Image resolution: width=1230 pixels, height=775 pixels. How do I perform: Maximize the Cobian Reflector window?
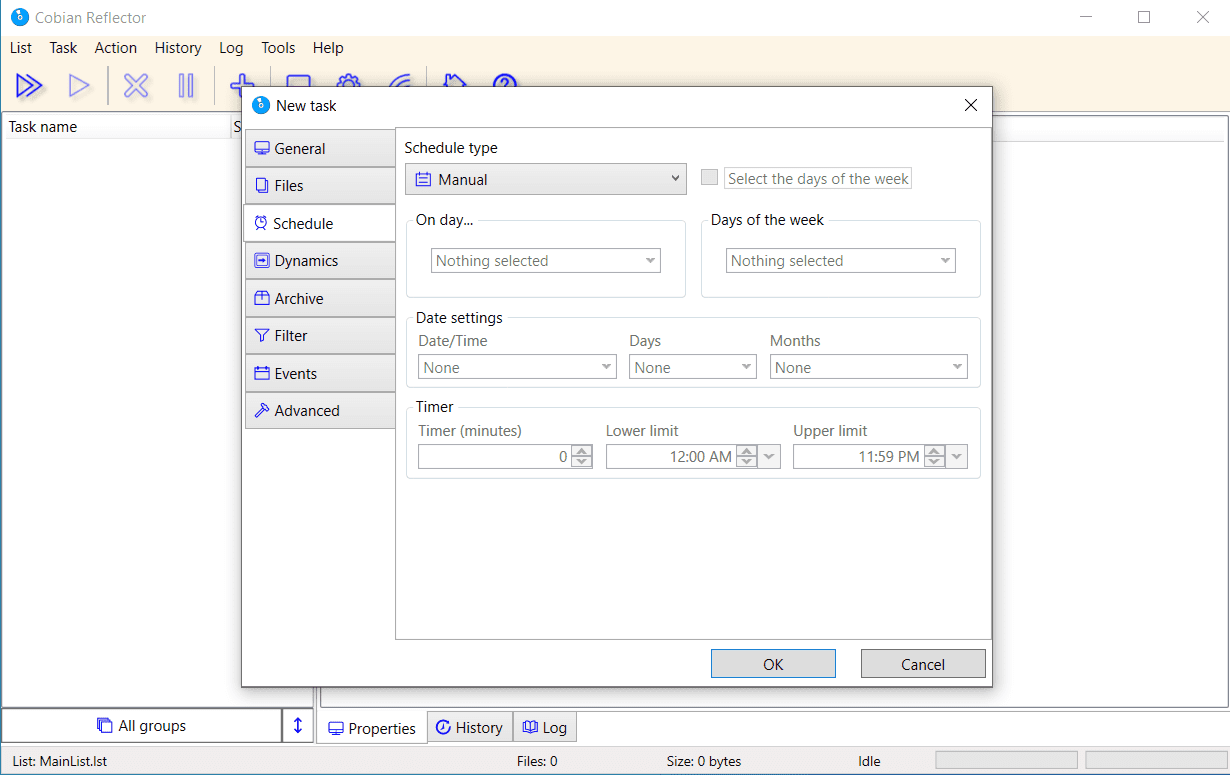1144,17
